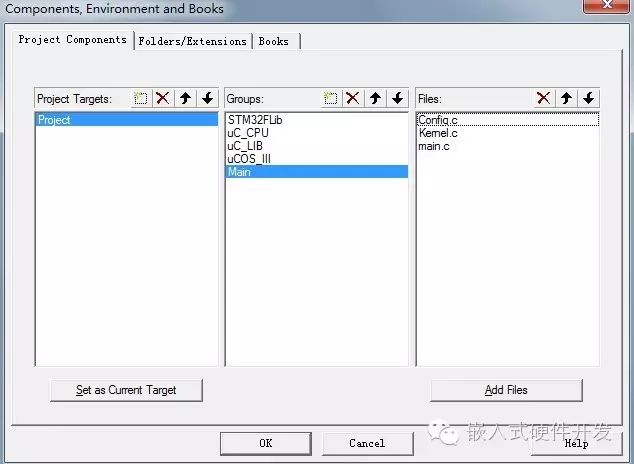The image size is (634, 464).
Task: Select the Kernel.c file
Action: (508, 133)
